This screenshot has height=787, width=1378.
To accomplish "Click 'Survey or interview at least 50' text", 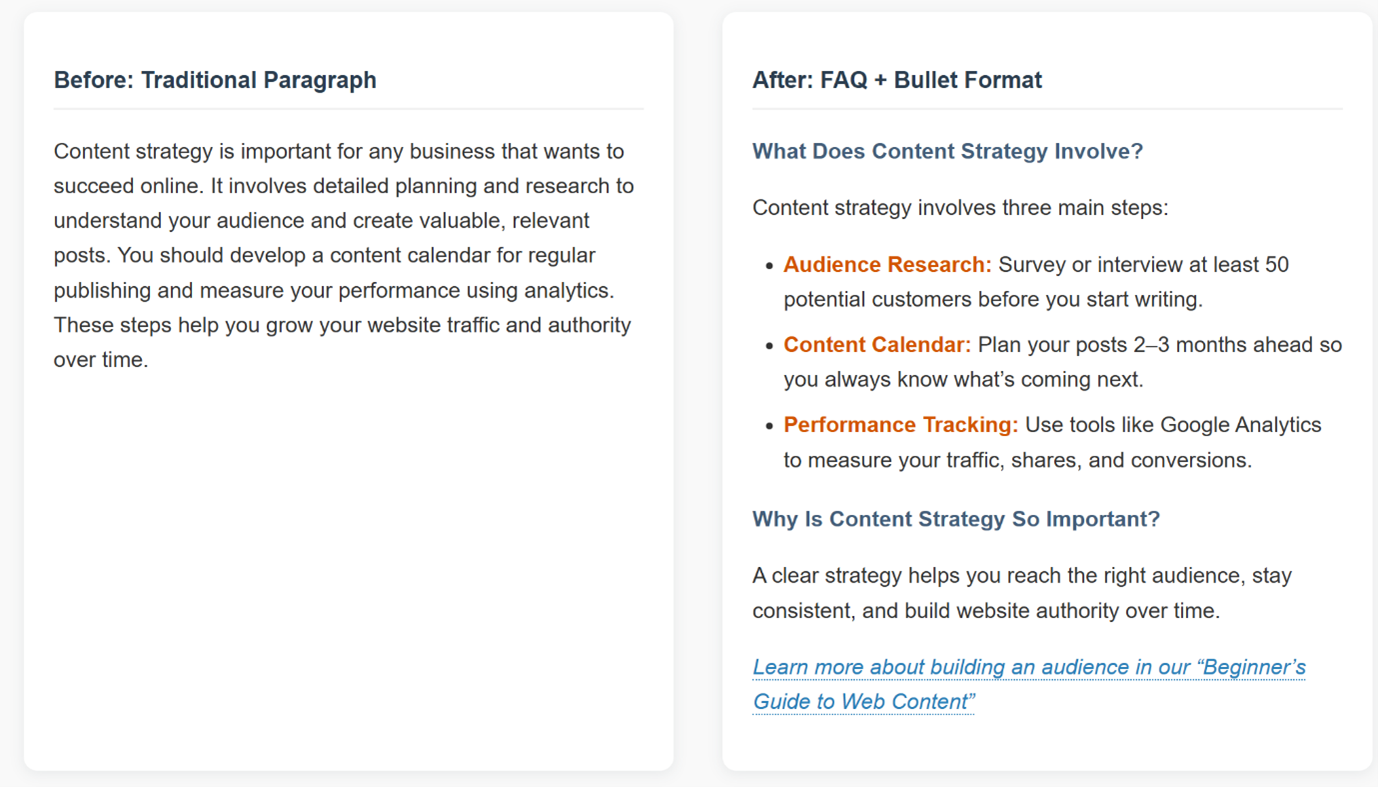I will coord(1144,265).
